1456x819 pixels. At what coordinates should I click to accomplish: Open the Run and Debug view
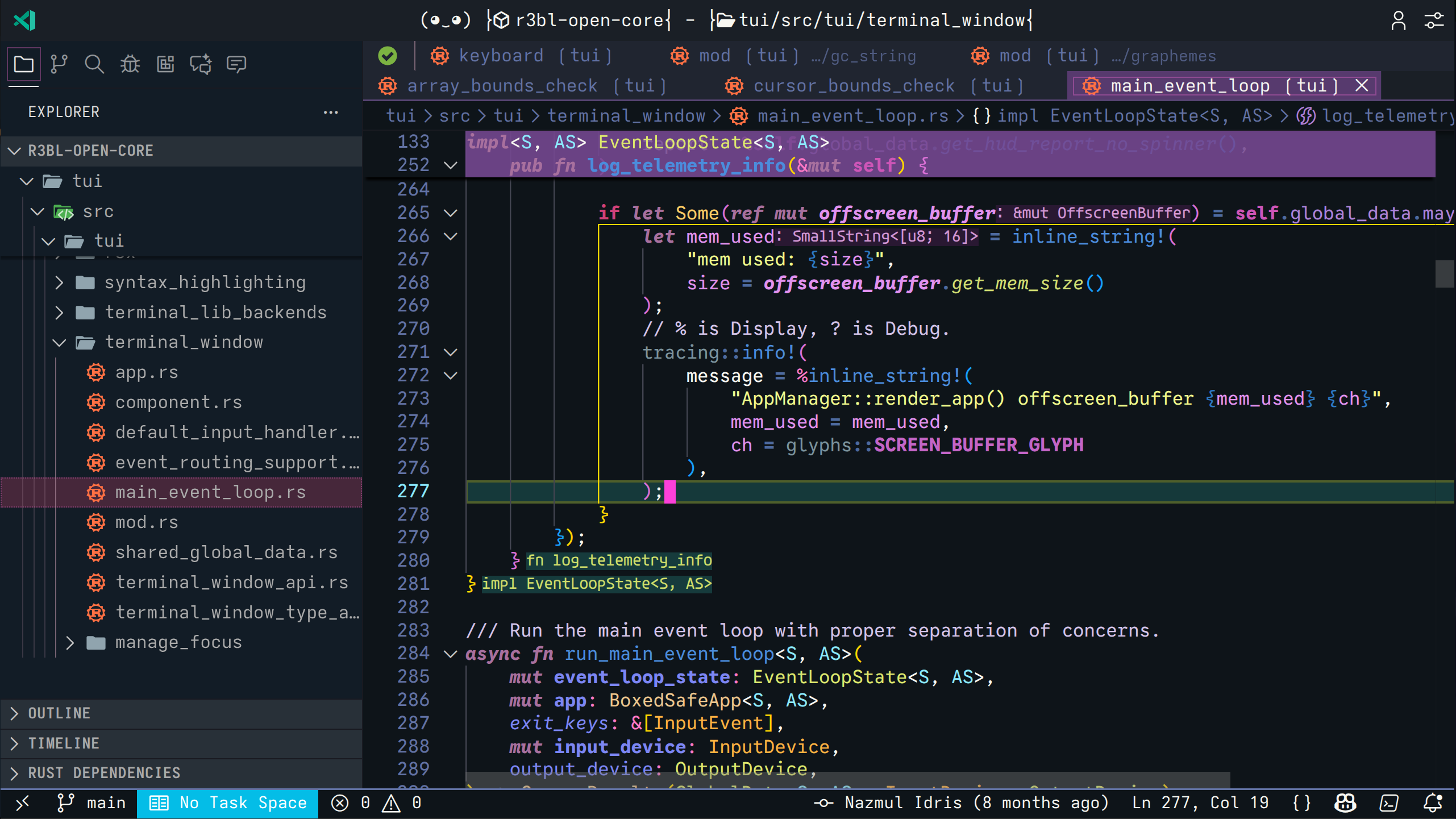coord(130,64)
